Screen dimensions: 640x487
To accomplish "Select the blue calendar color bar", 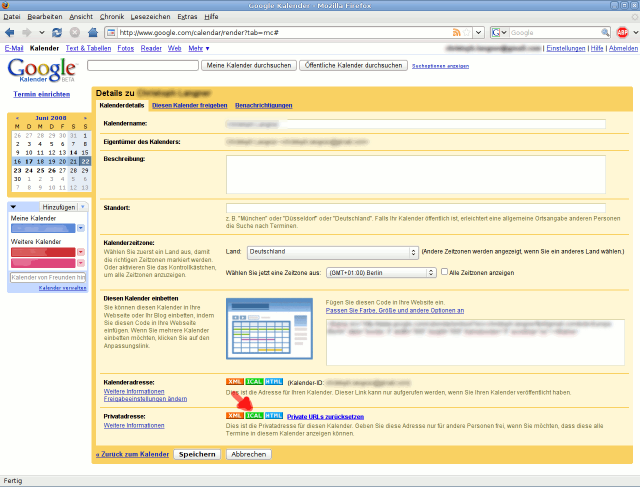I will (43, 228).
